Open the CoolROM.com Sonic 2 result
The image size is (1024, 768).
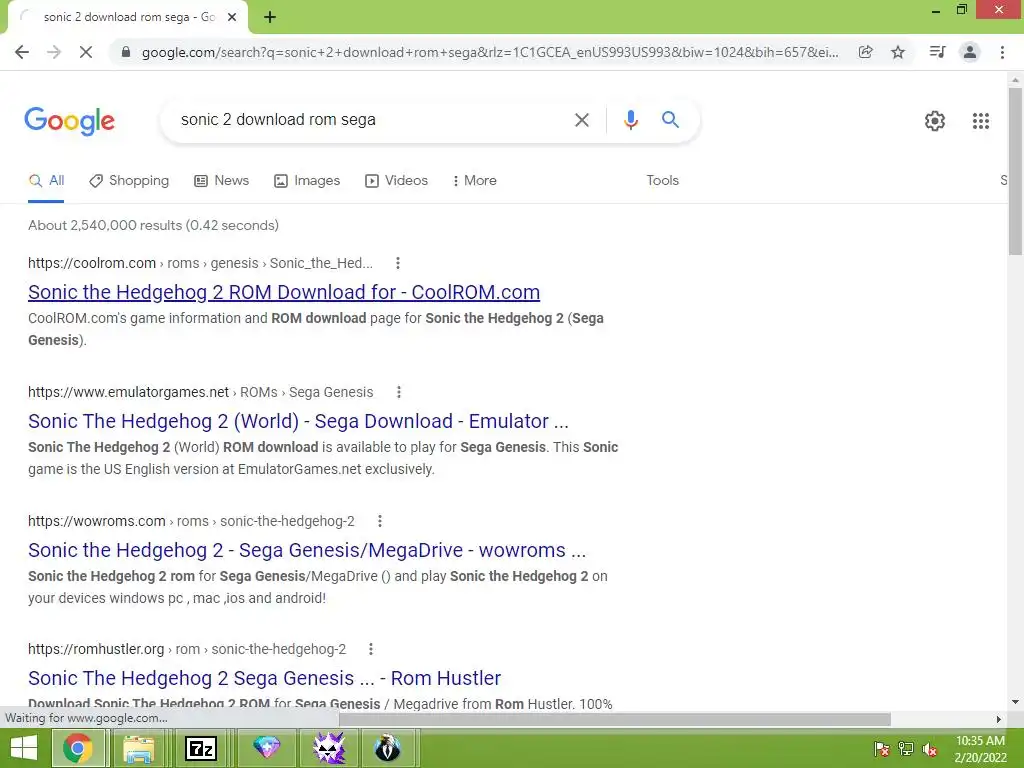click(284, 292)
